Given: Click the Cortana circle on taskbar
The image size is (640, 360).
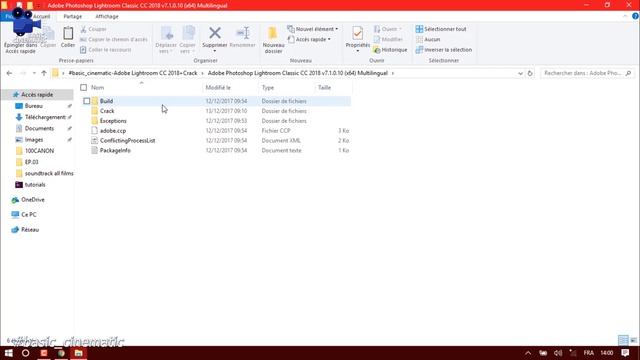Looking at the screenshot, I should coord(26,353).
